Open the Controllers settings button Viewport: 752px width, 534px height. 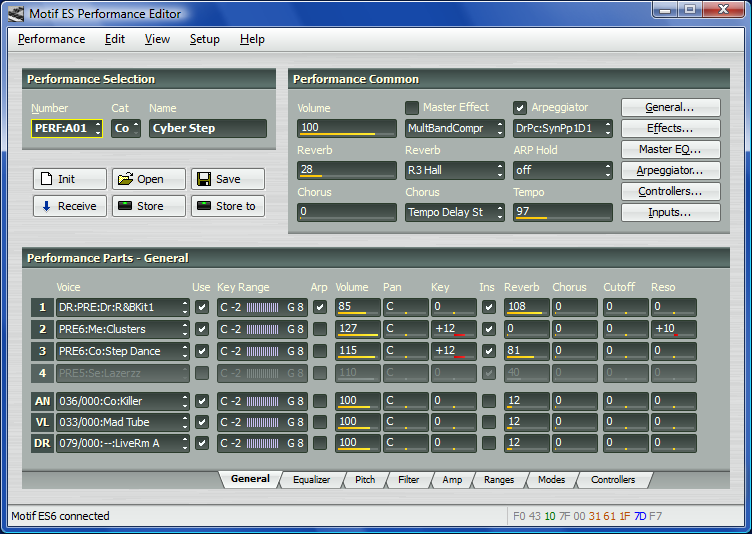click(x=670, y=191)
